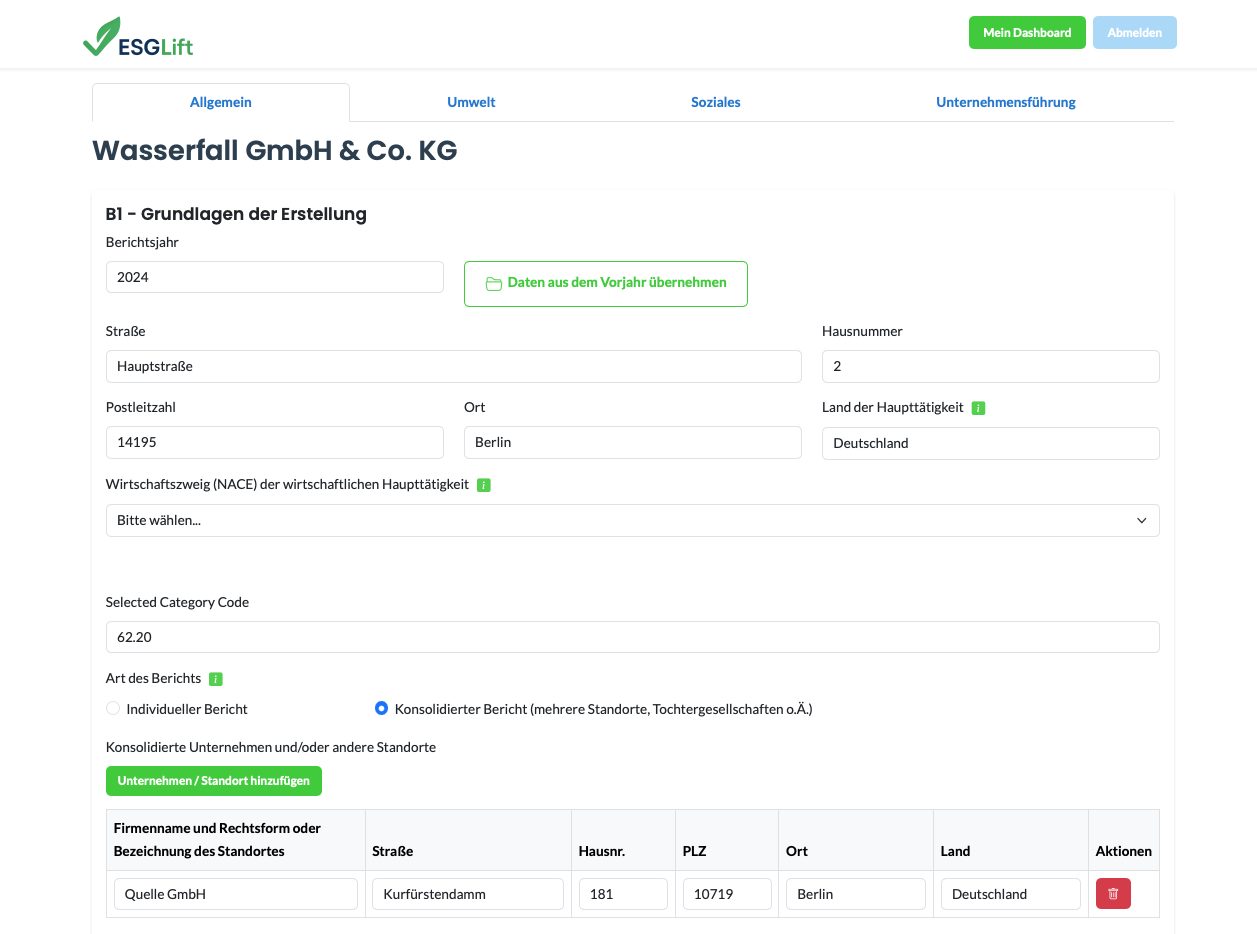
Task: Click info icon next to Land der Haupttätigkeit
Action: coord(978,408)
